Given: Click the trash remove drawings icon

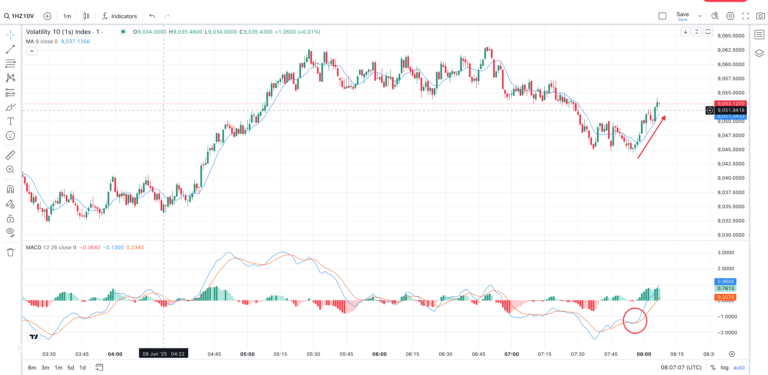Looking at the screenshot, I should (10, 252).
